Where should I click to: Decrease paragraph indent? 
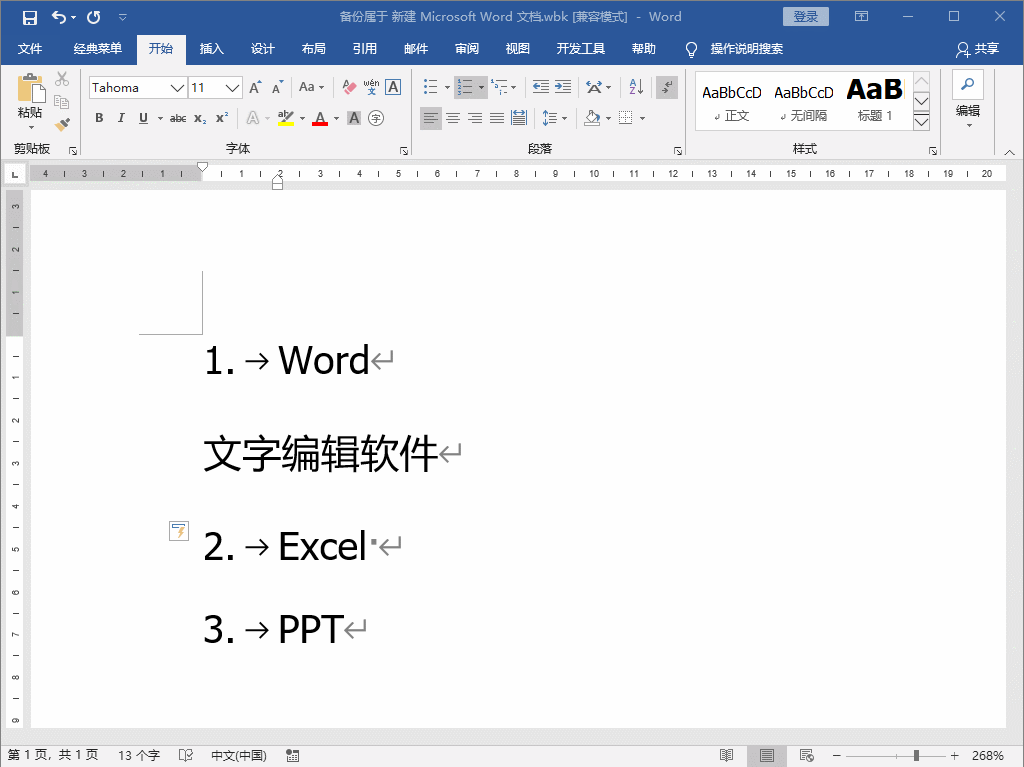tap(541, 87)
